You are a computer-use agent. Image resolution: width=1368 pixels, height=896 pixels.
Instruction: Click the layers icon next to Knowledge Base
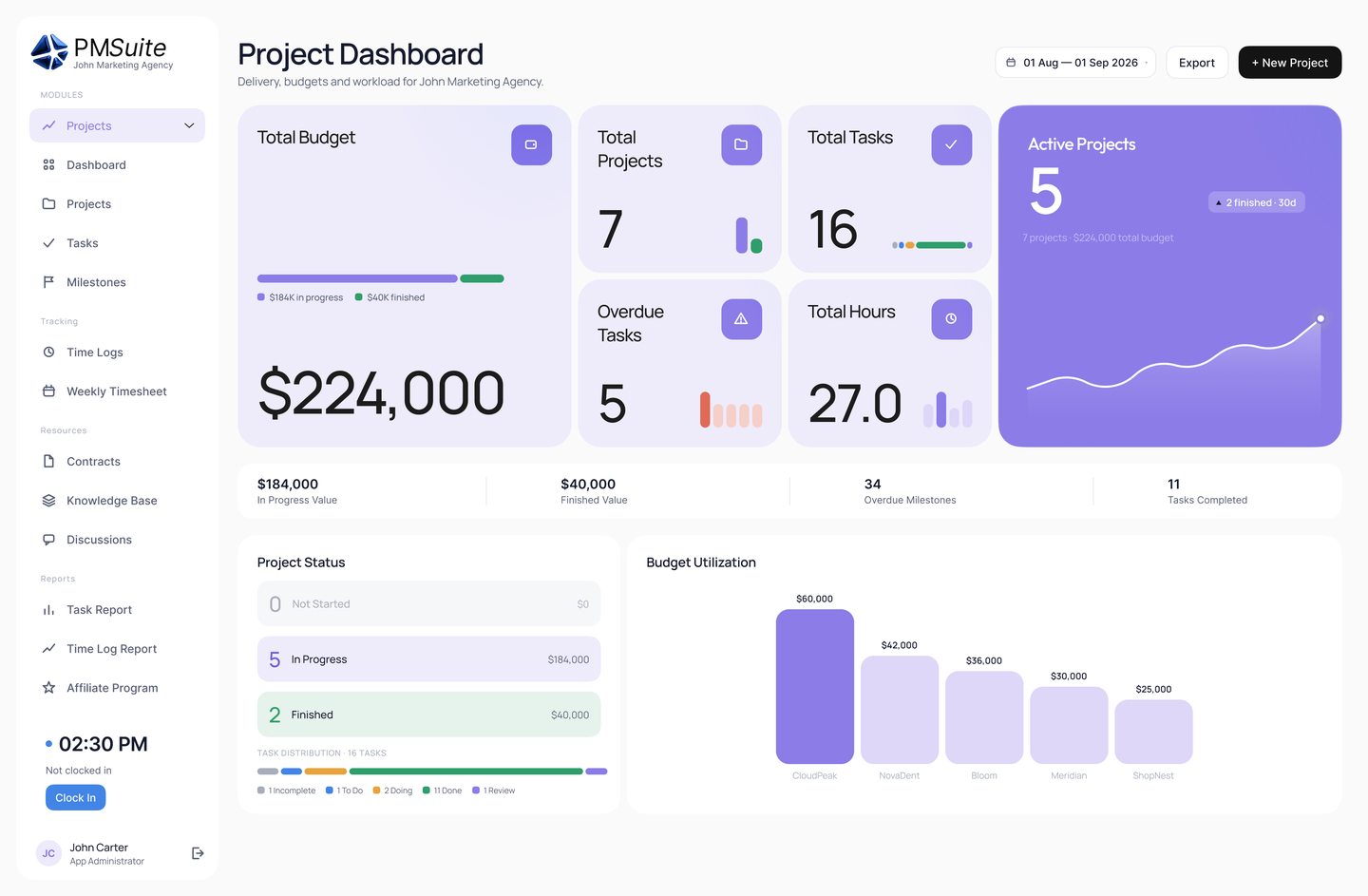pyautogui.click(x=48, y=500)
